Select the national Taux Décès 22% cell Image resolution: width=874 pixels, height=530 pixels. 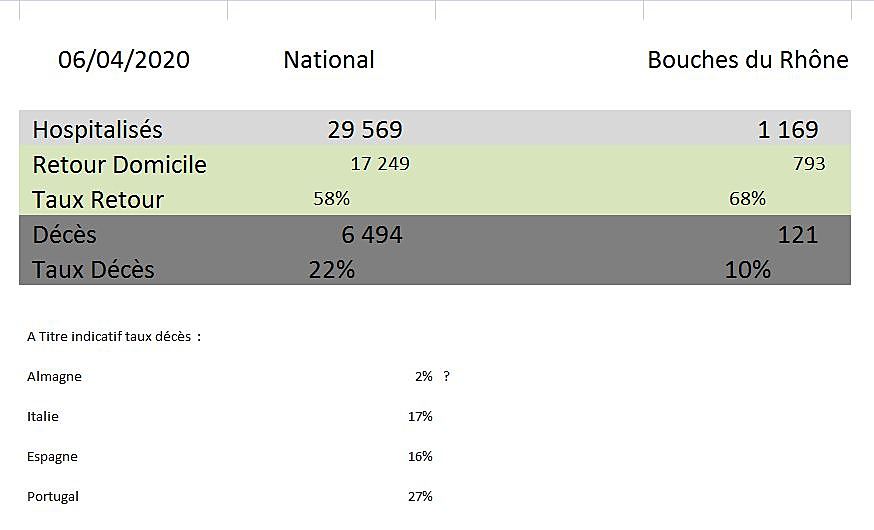point(332,270)
